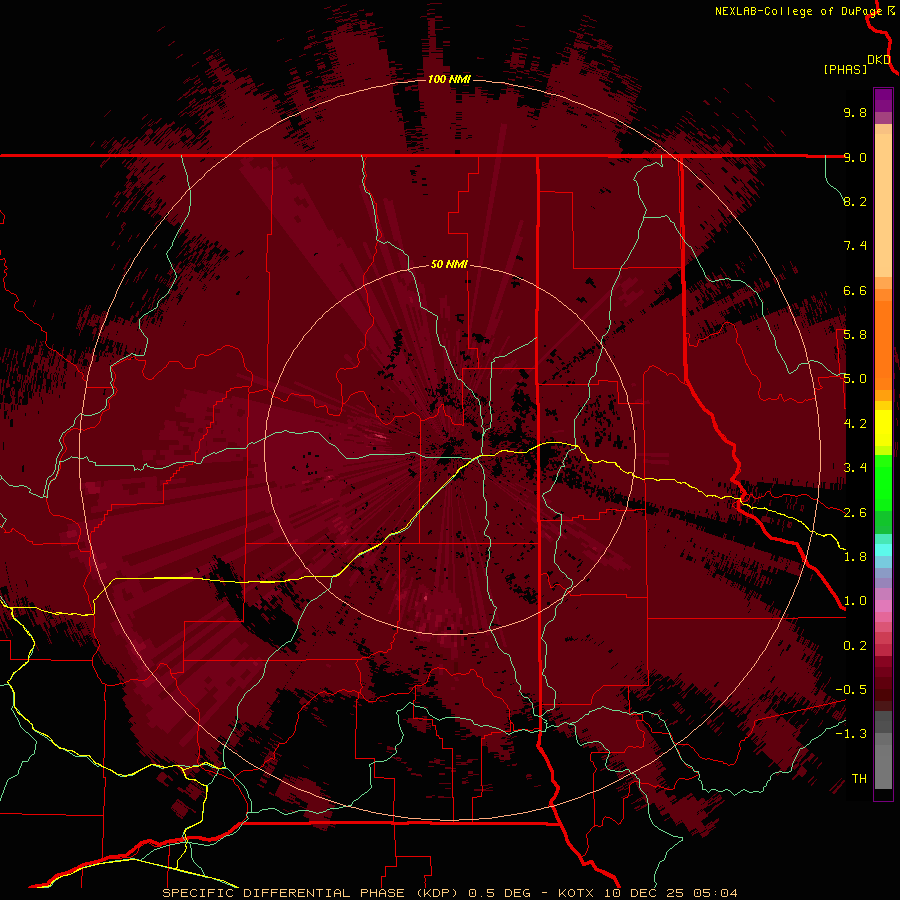Click the 1.0 legend value

[855, 601]
